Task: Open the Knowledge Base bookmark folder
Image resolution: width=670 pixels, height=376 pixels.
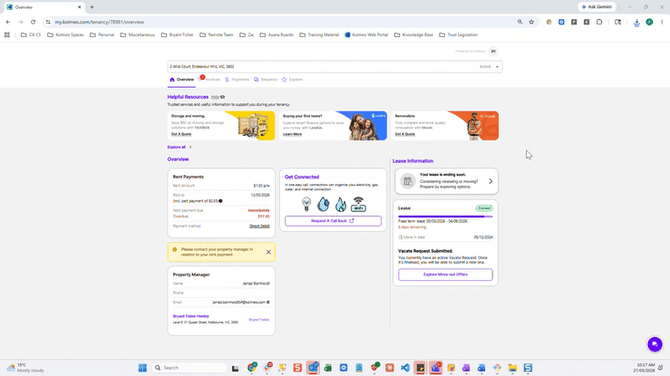Action: tap(414, 35)
